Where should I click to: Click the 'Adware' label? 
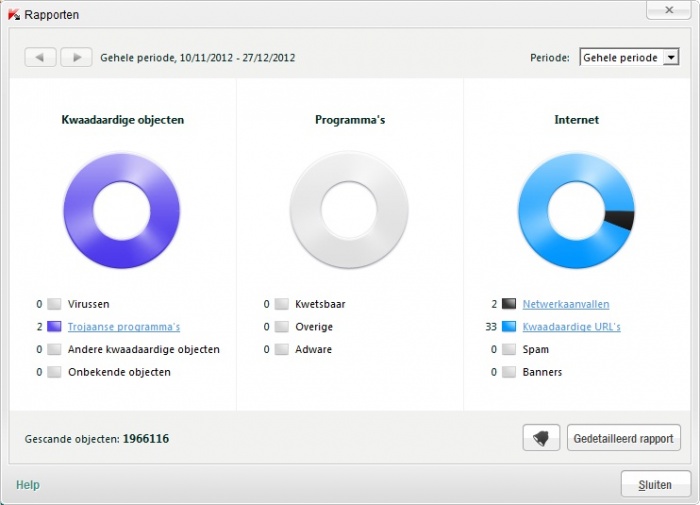click(x=313, y=349)
